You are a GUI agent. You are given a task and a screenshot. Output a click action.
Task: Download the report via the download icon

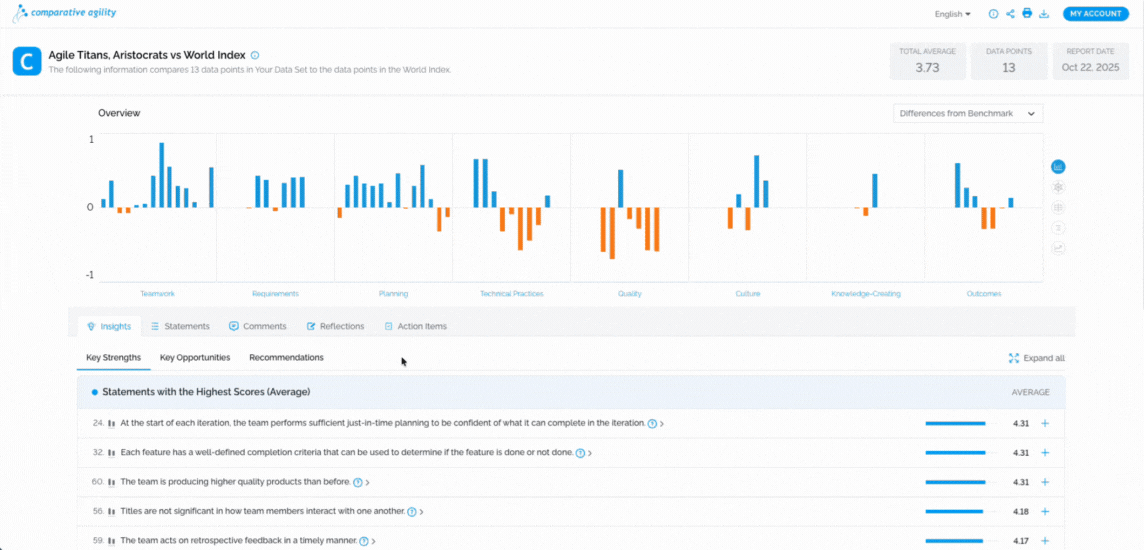point(1044,14)
